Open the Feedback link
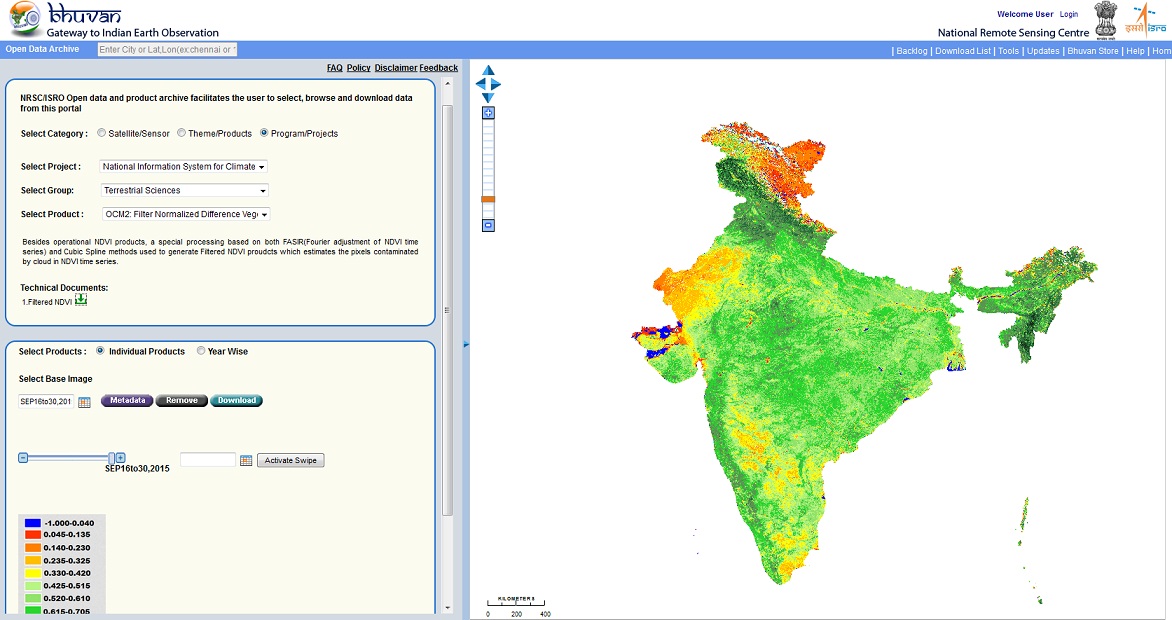 [x=439, y=68]
